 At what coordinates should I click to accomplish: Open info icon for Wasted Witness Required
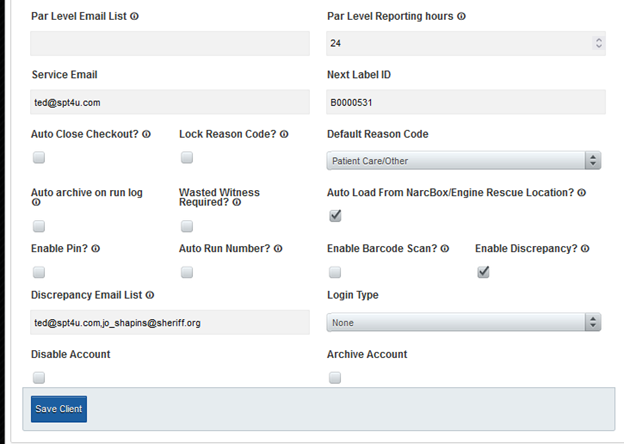[237, 203]
